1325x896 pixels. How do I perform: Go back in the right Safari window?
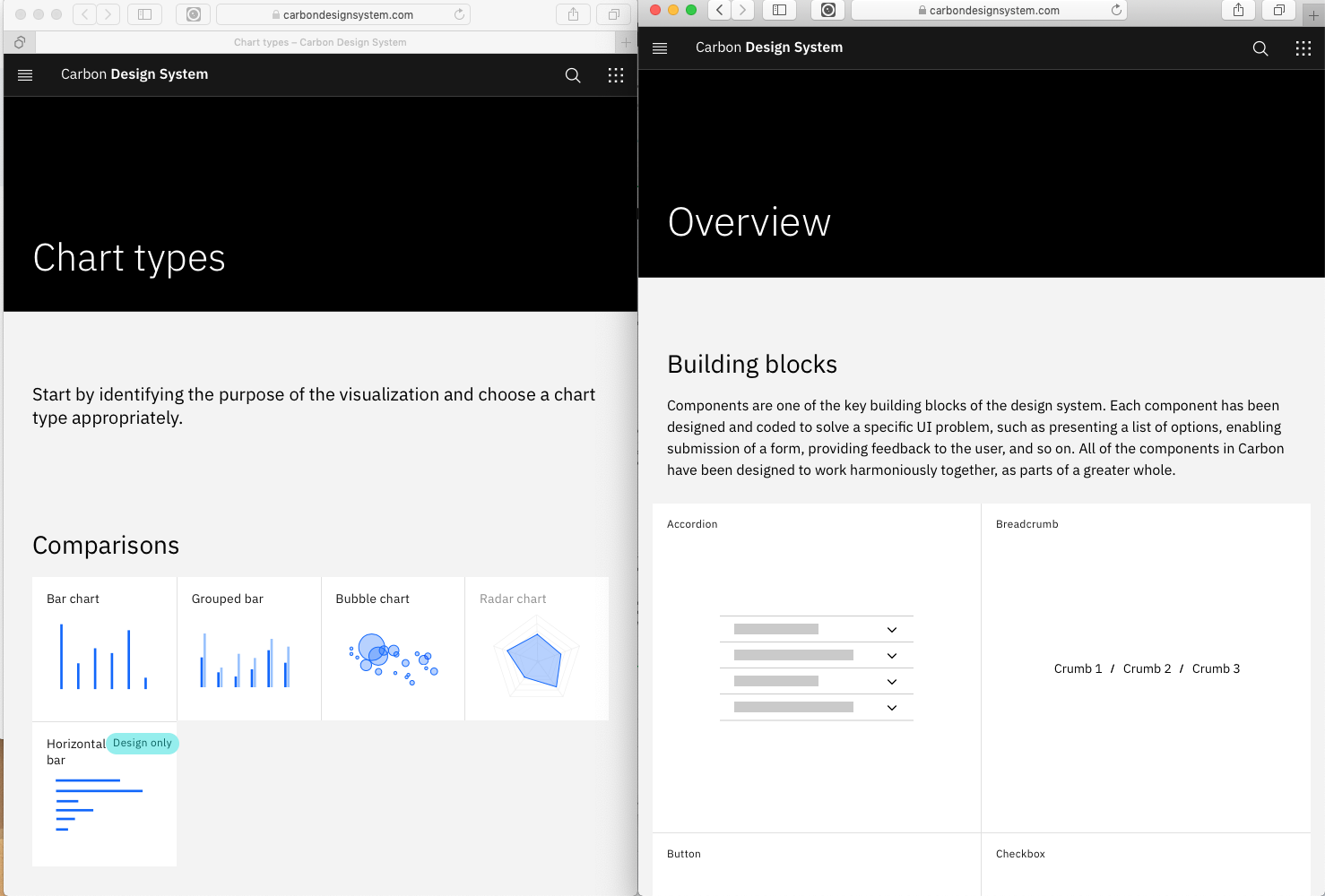pos(720,10)
